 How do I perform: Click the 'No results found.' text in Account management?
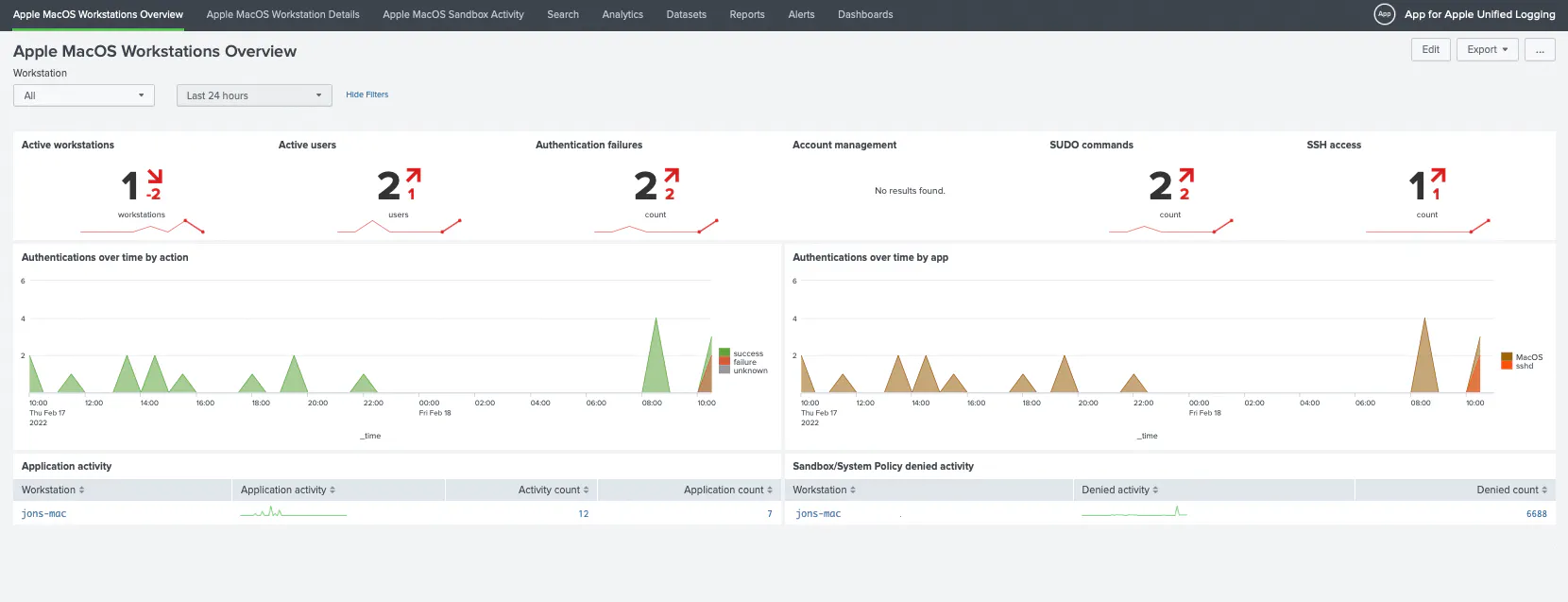pos(910,191)
